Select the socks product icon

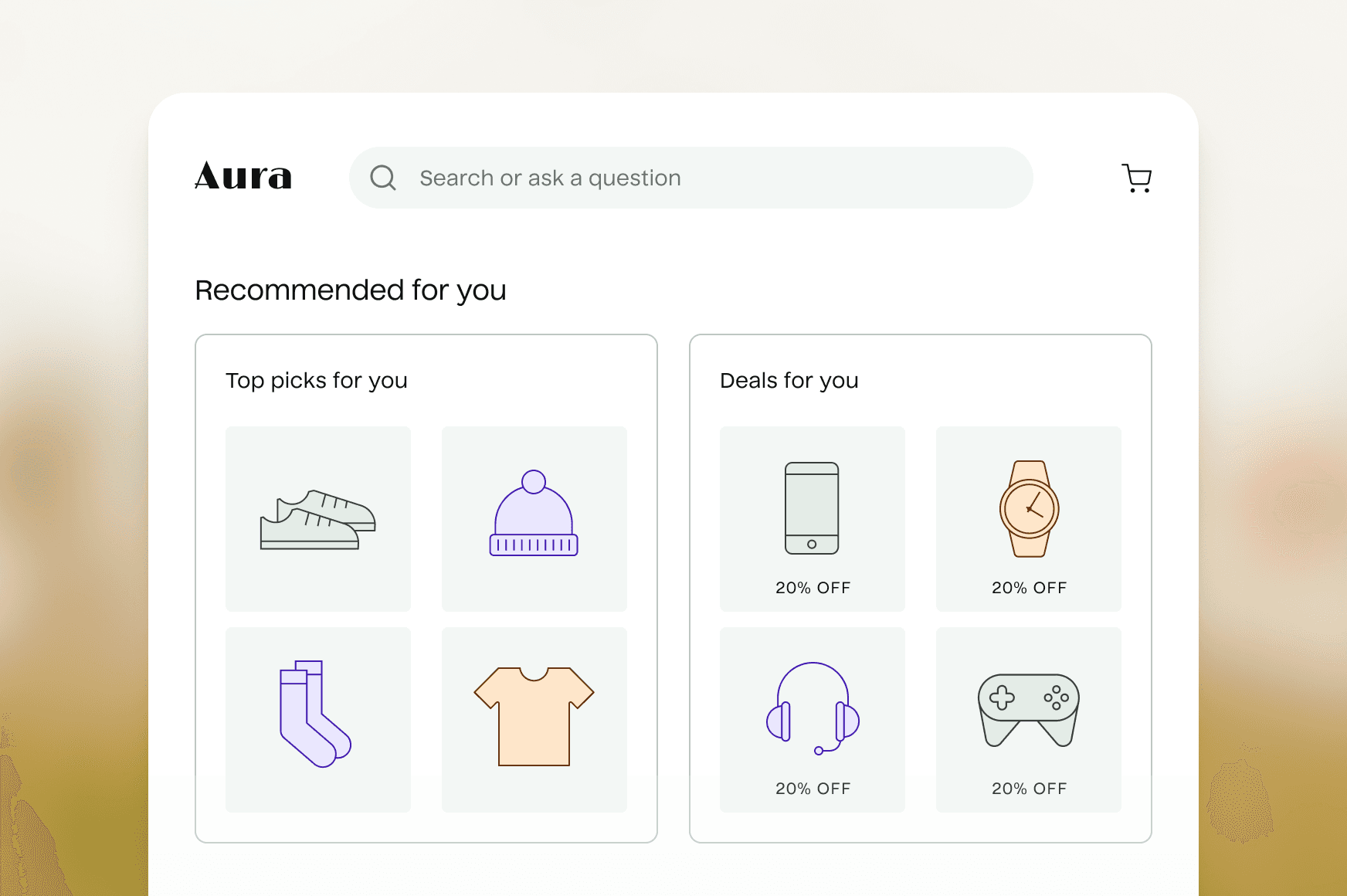(x=317, y=718)
